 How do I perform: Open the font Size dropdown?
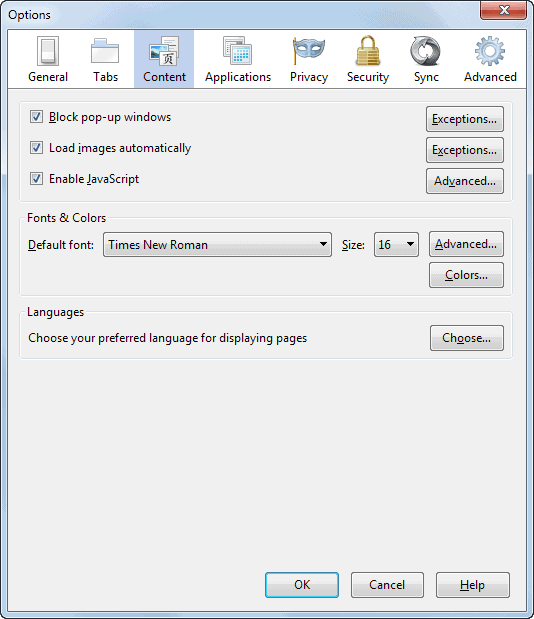pos(396,244)
